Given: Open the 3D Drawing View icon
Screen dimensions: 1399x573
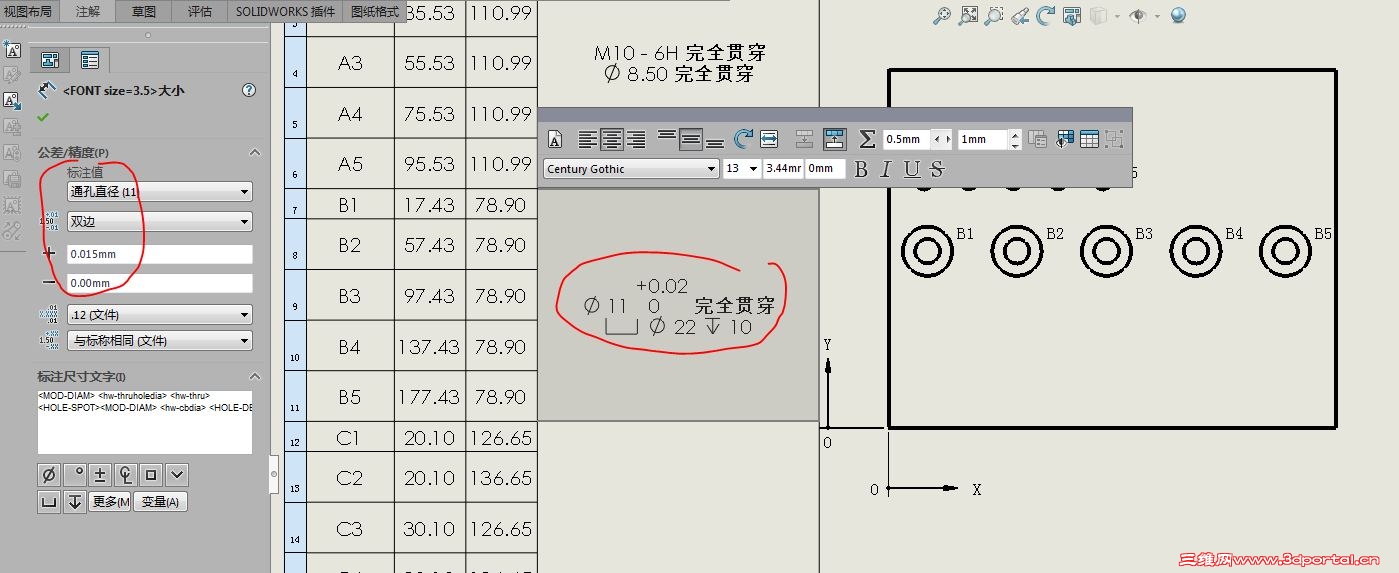Looking at the screenshot, I should 1072,15.
